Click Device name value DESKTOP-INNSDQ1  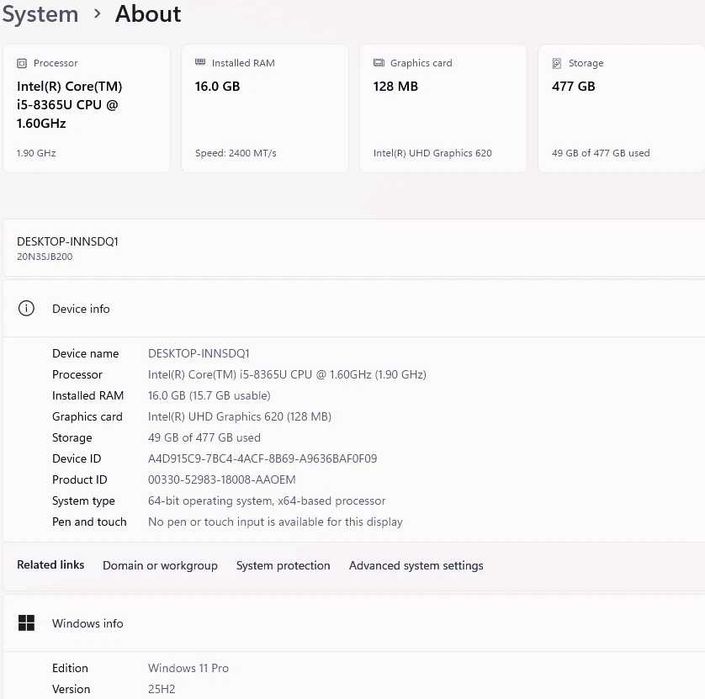click(x=199, y=353)
